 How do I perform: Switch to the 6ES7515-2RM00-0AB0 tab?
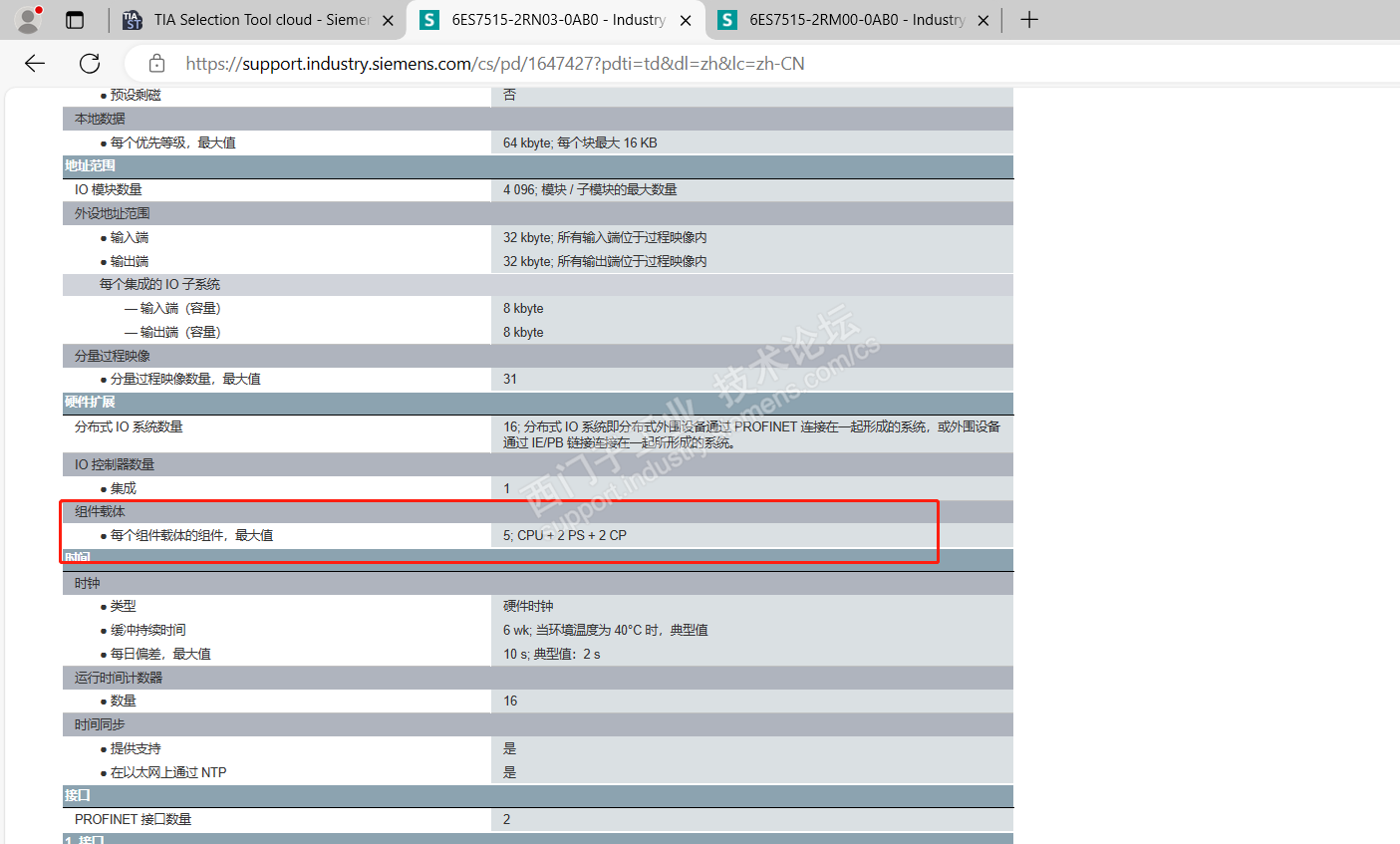pos(857,20)
